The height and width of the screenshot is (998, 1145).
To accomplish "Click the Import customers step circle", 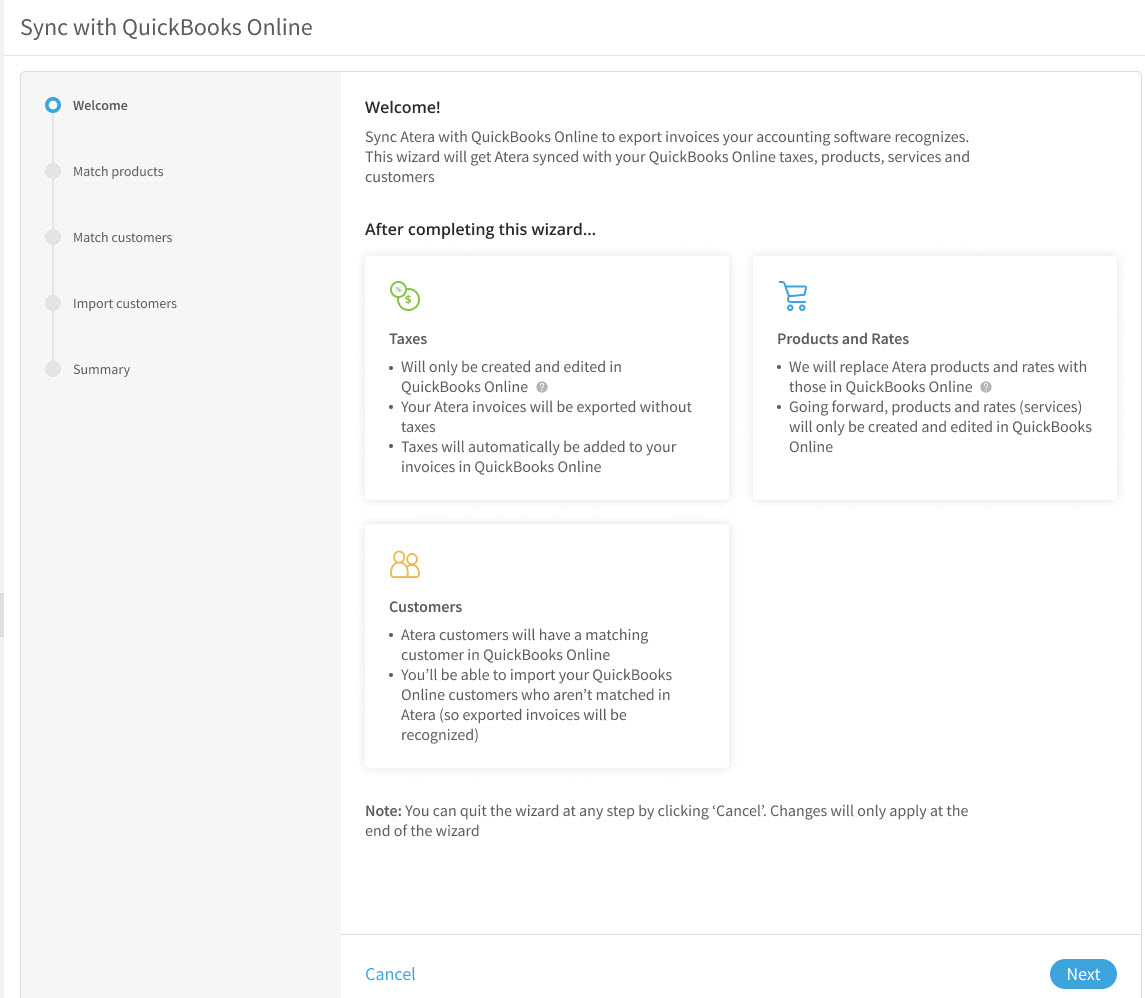I will tap(53, 303).
